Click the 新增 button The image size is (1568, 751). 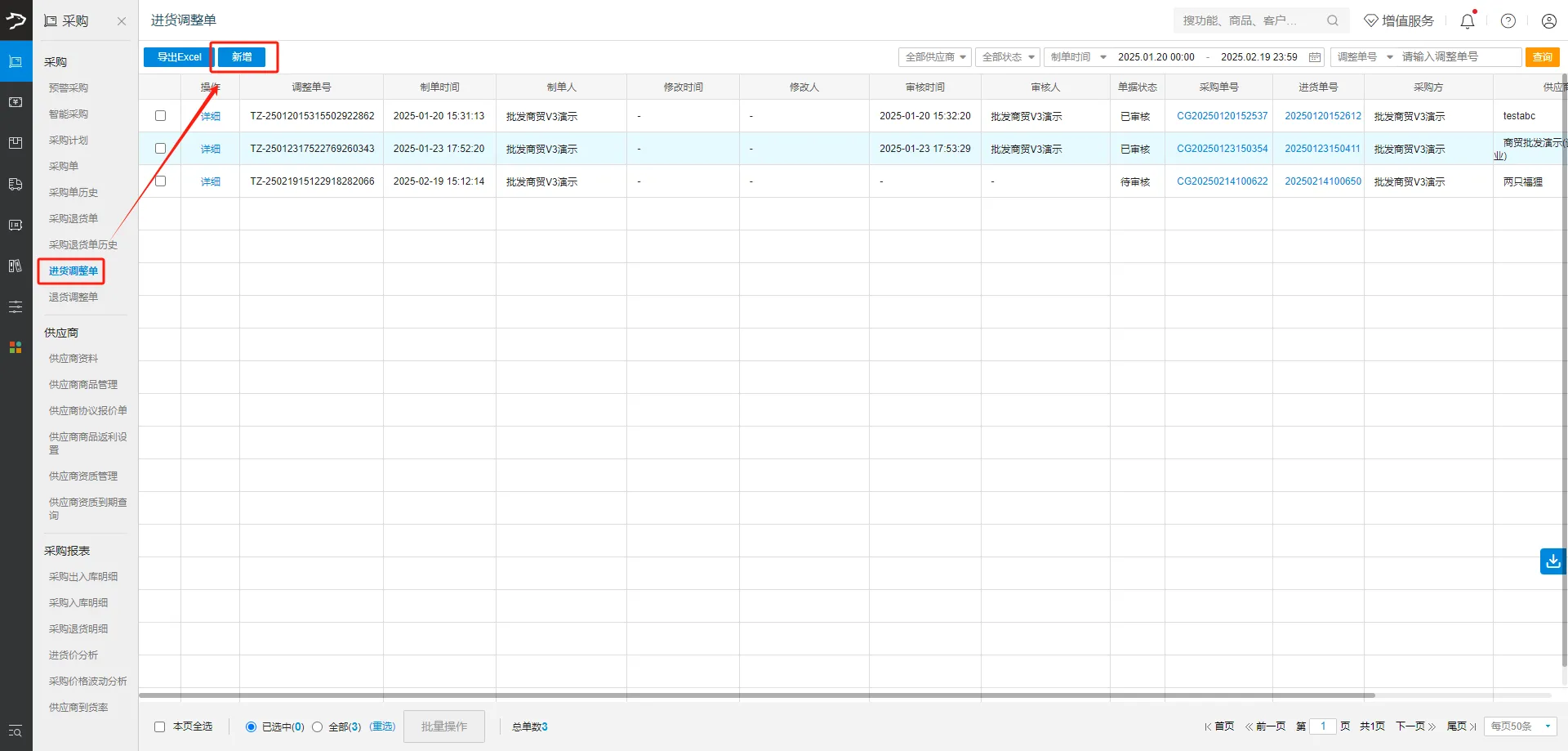coord(242,57)
